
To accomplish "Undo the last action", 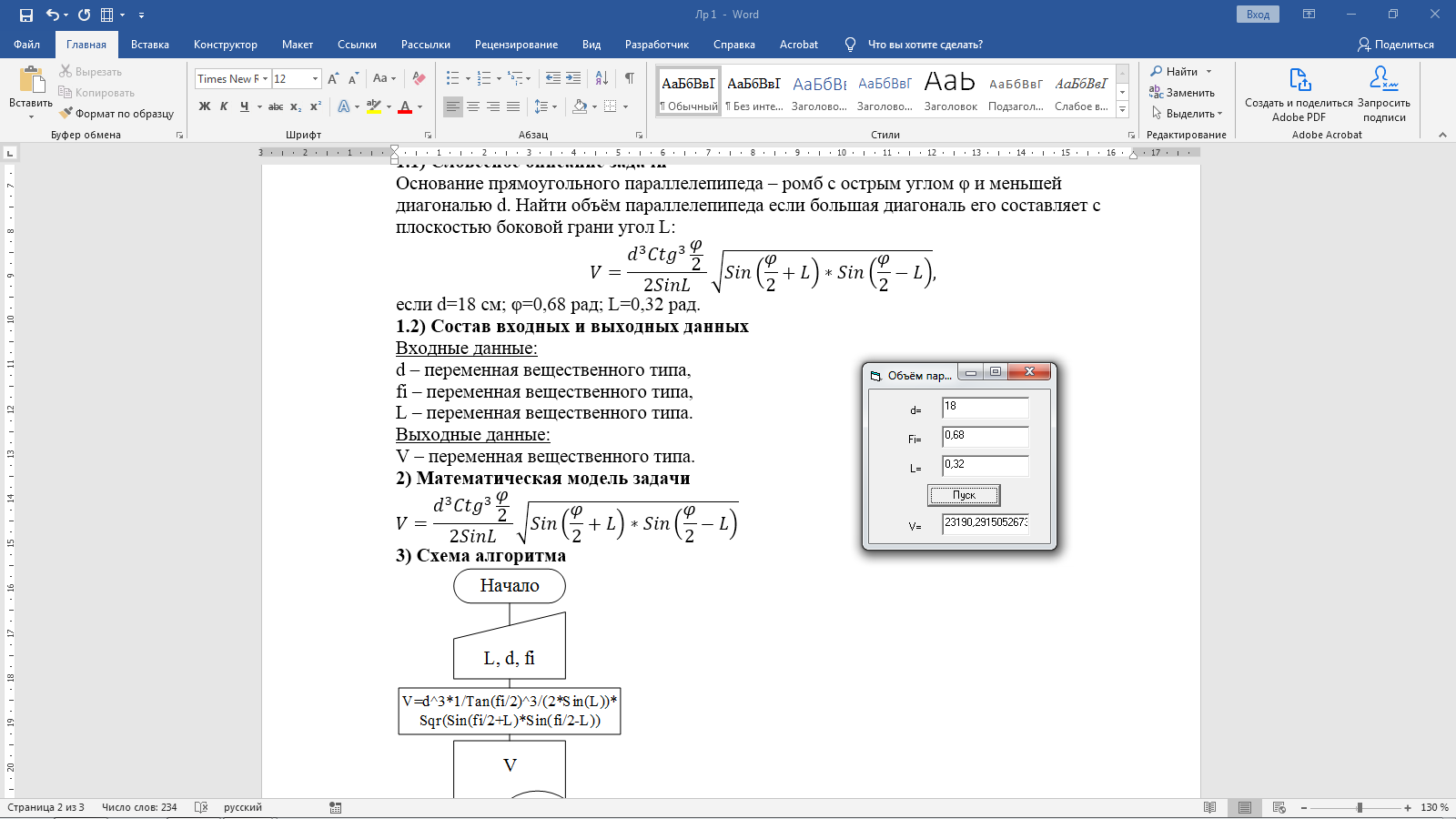I will coord(53,15).
